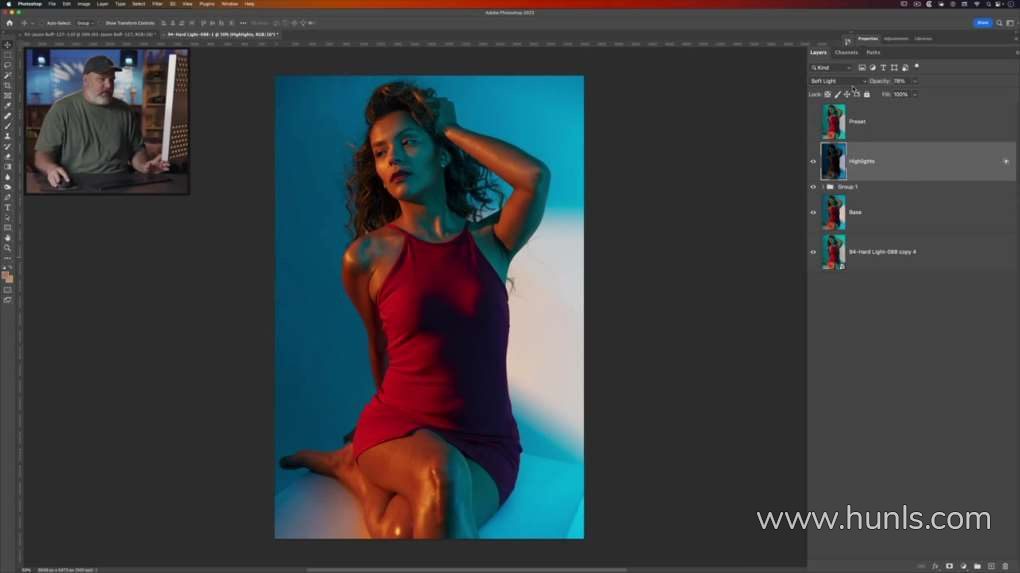The image size is (1020, 573).
Task: Select the Zoom tool
Action: (7, 248)
